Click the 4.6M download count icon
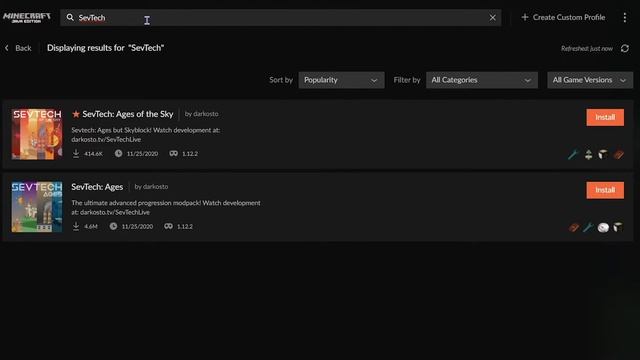The width and height of the screenshot is (640, 360). click(76, 226)
